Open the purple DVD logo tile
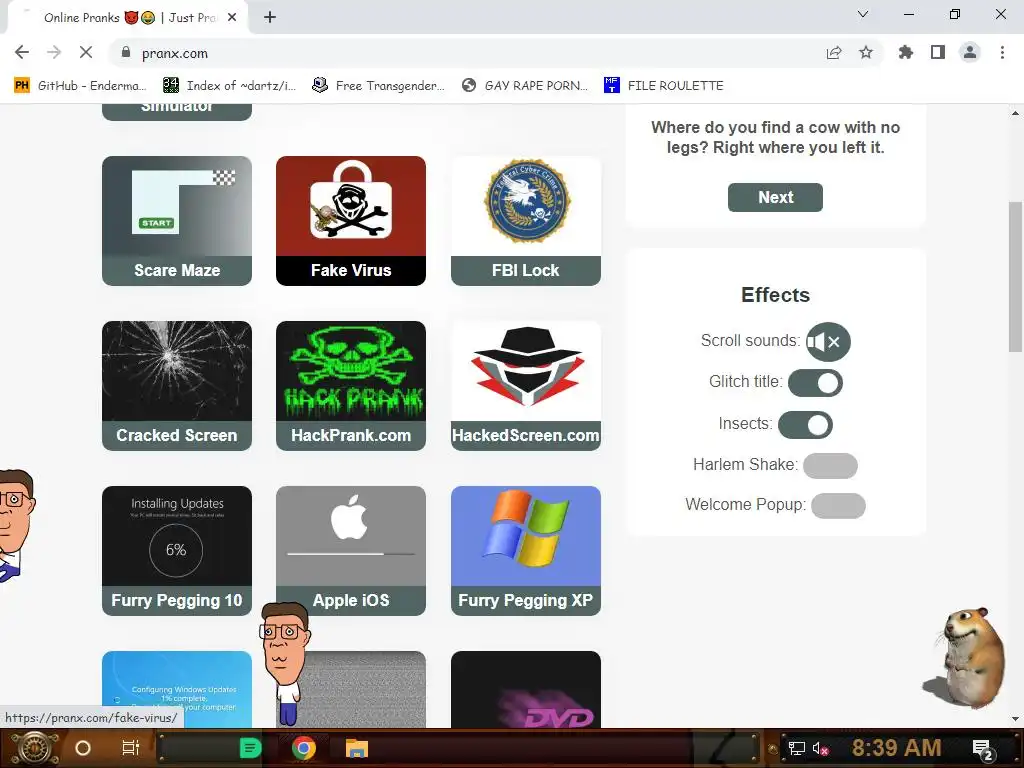Viewport: 1024px width, 768px height. pyautogui.click(x=526, y=690)
